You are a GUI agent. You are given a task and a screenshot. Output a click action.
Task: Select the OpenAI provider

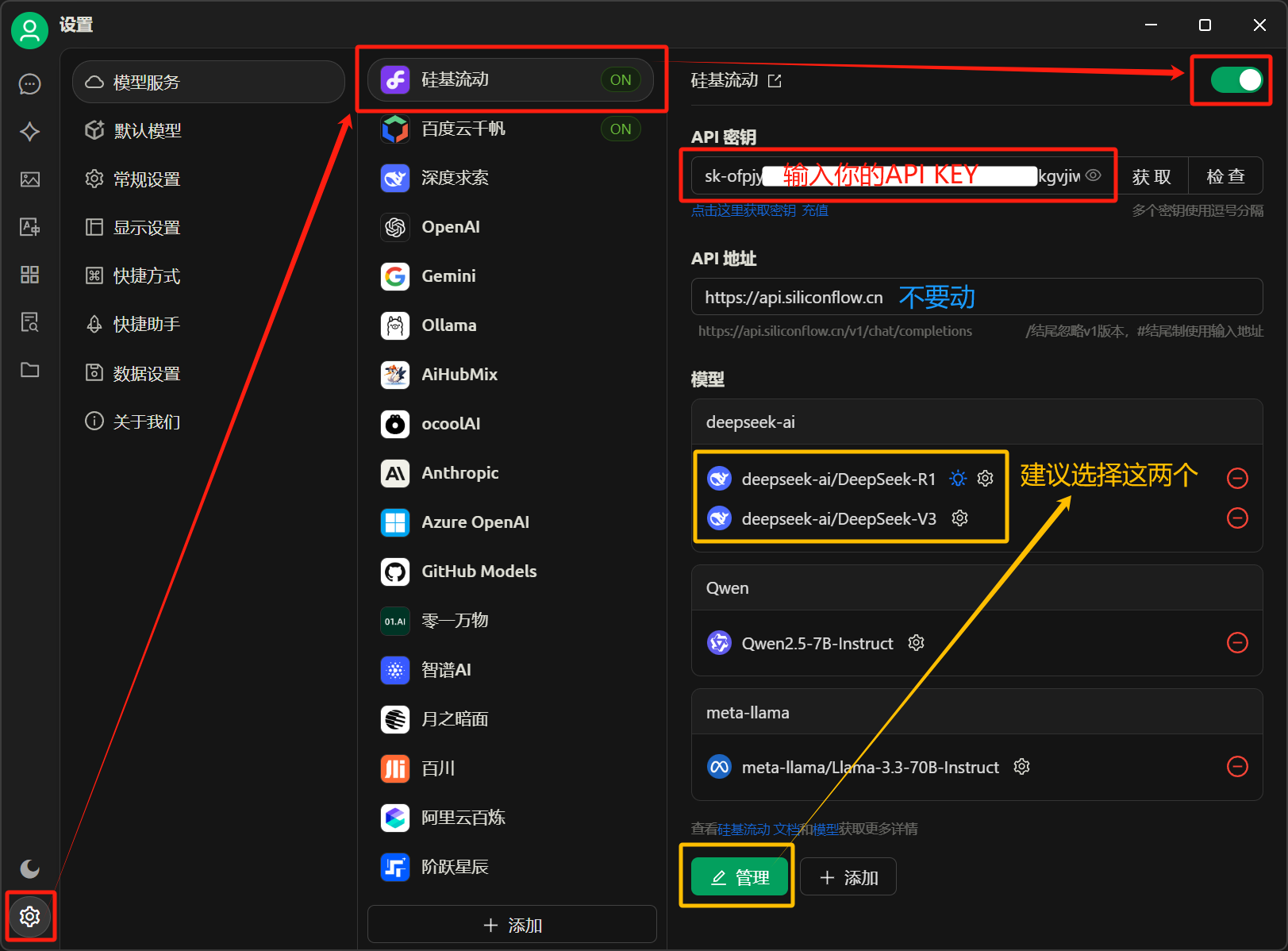tap(510, 227)
